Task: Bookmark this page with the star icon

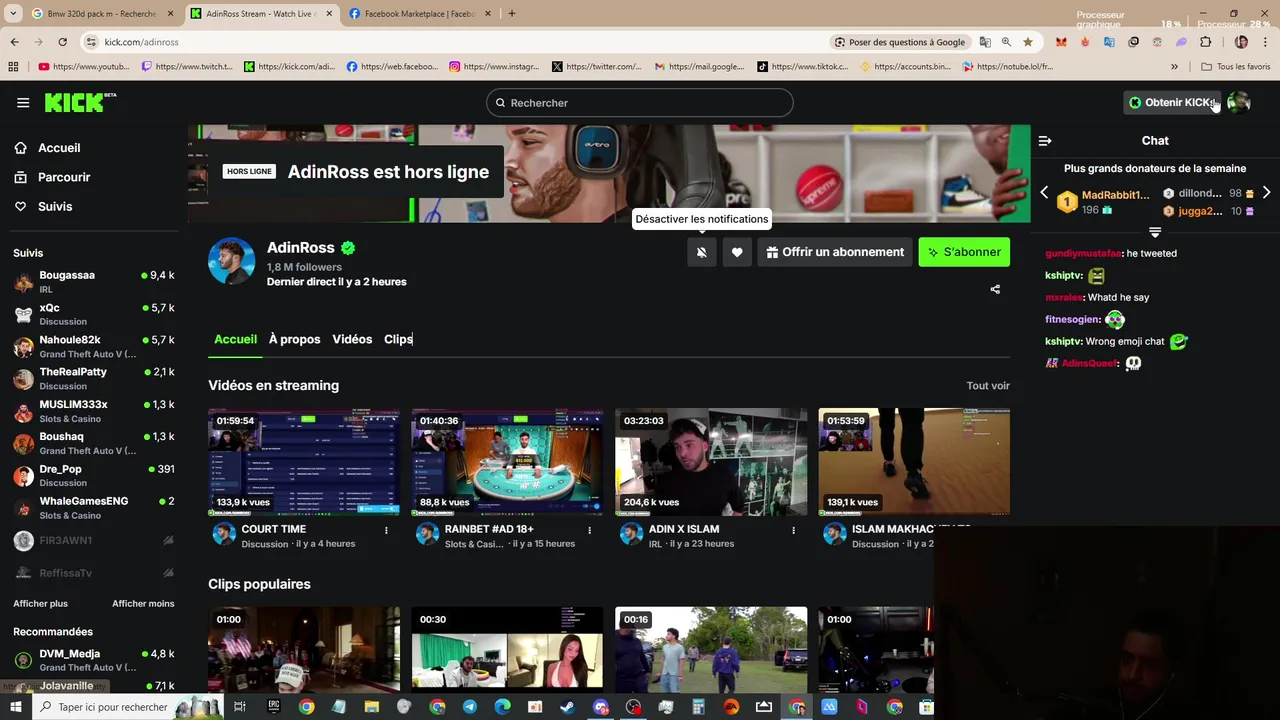Action: pos(1027,42)
